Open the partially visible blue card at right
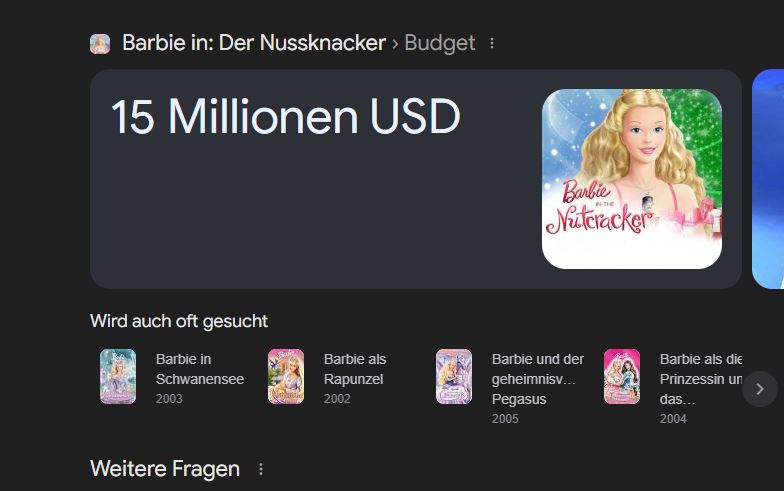 pos(768,179)
